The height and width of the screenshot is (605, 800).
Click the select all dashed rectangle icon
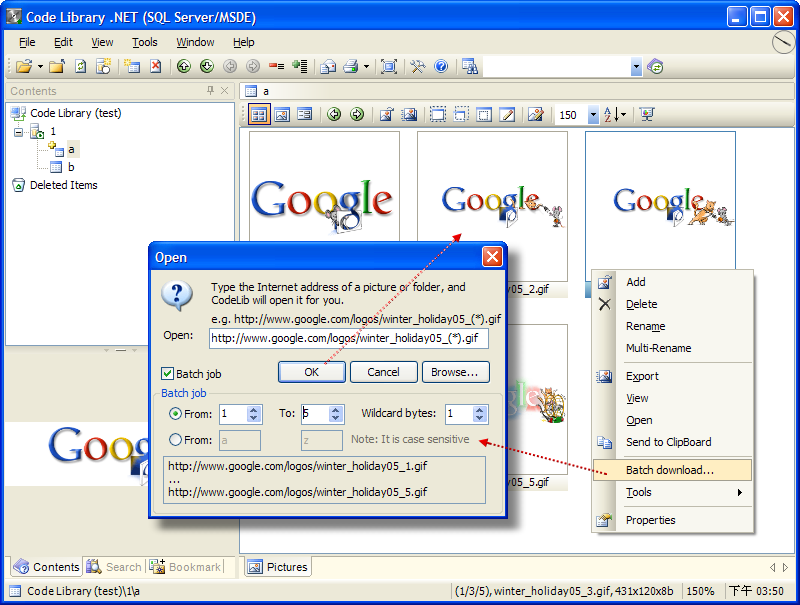point(438,114)
